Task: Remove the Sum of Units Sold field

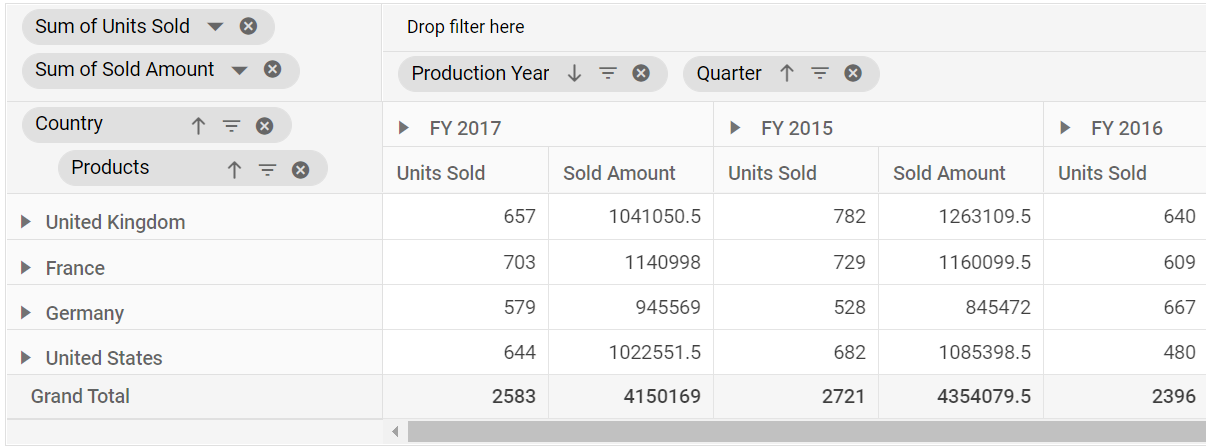Action: click(248, 27)
